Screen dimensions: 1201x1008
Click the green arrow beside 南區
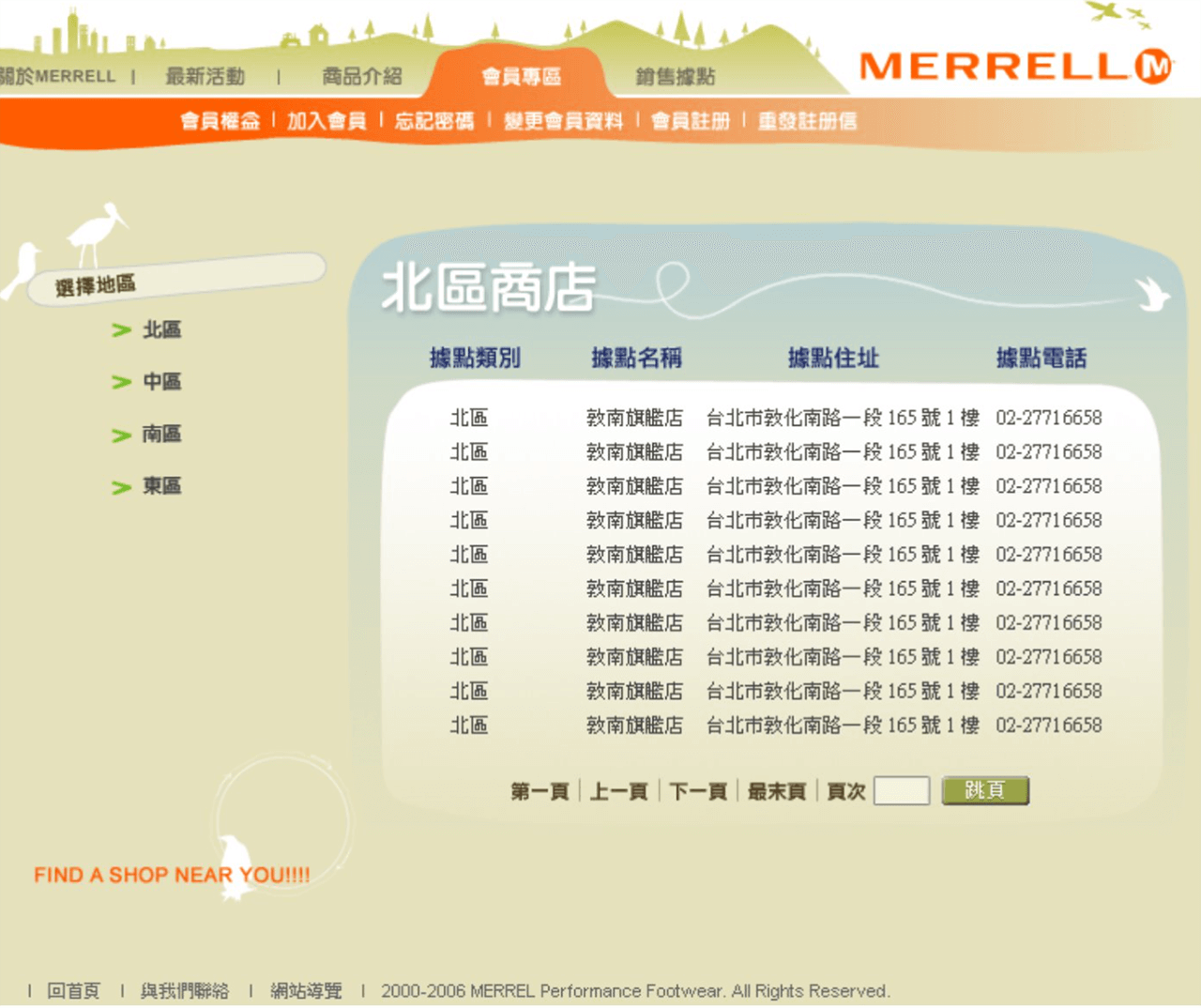[121, 435]
